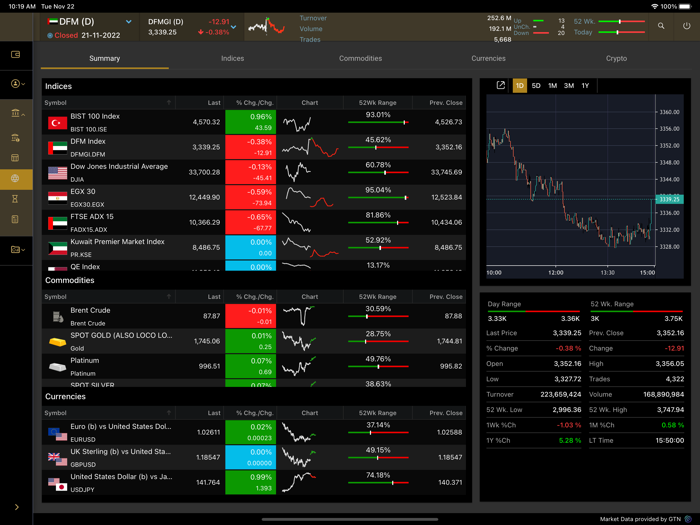This screenshot has height=525, width=700.
Task: Switch to the Commodities tab
Action: (360, 58)
